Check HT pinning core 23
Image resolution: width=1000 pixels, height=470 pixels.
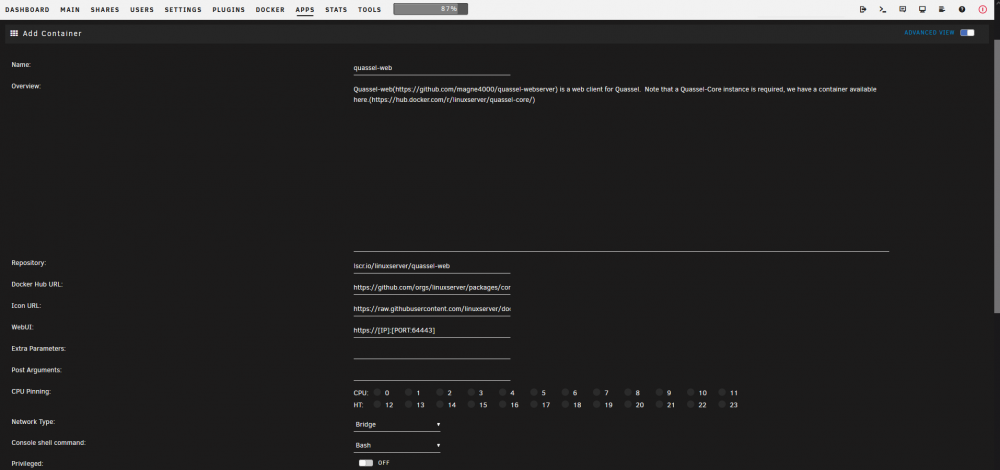point(722,404)
